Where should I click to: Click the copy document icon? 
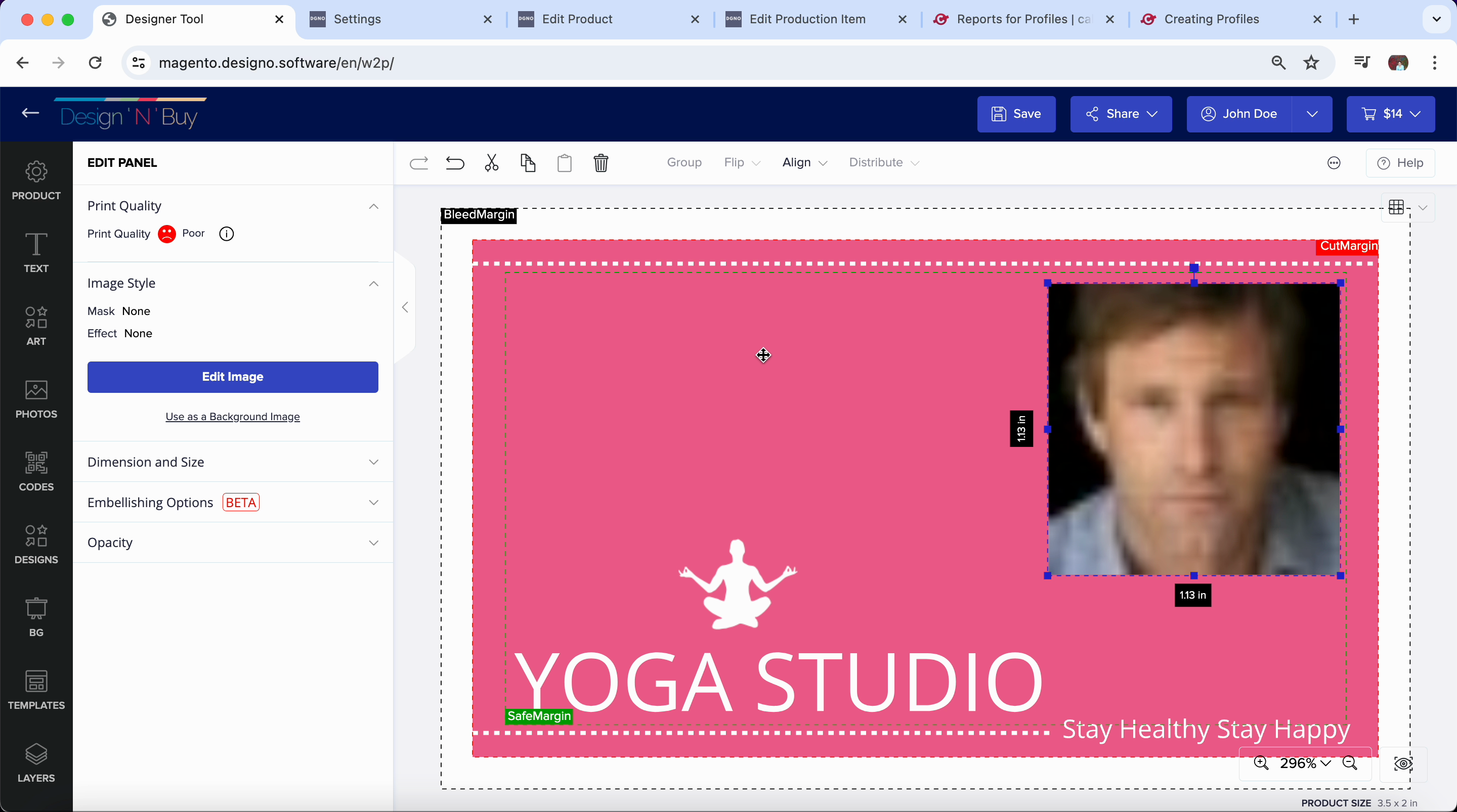point(528,163)
